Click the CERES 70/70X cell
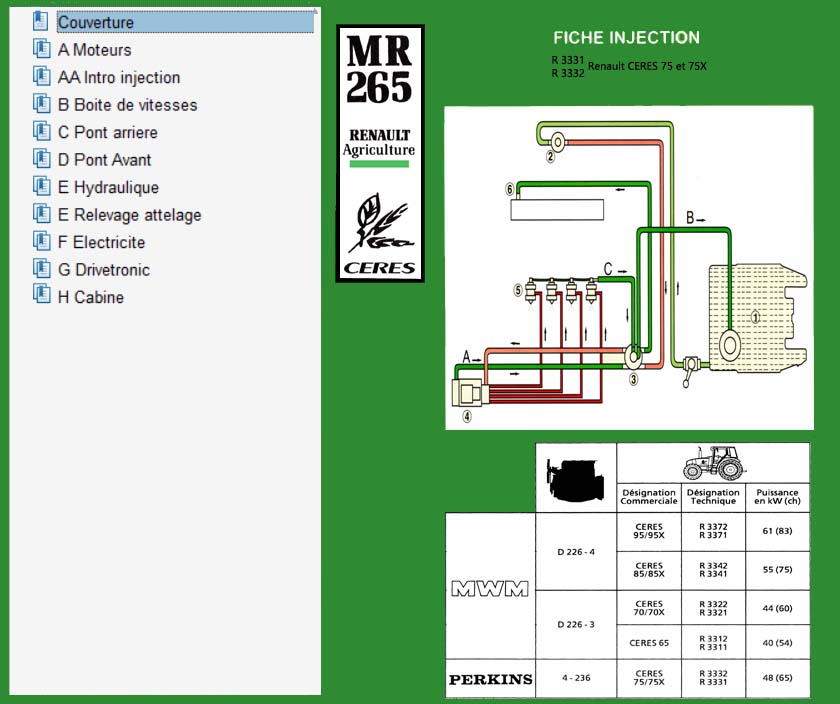This screenshot has height=704, width=840. (649, 608)
